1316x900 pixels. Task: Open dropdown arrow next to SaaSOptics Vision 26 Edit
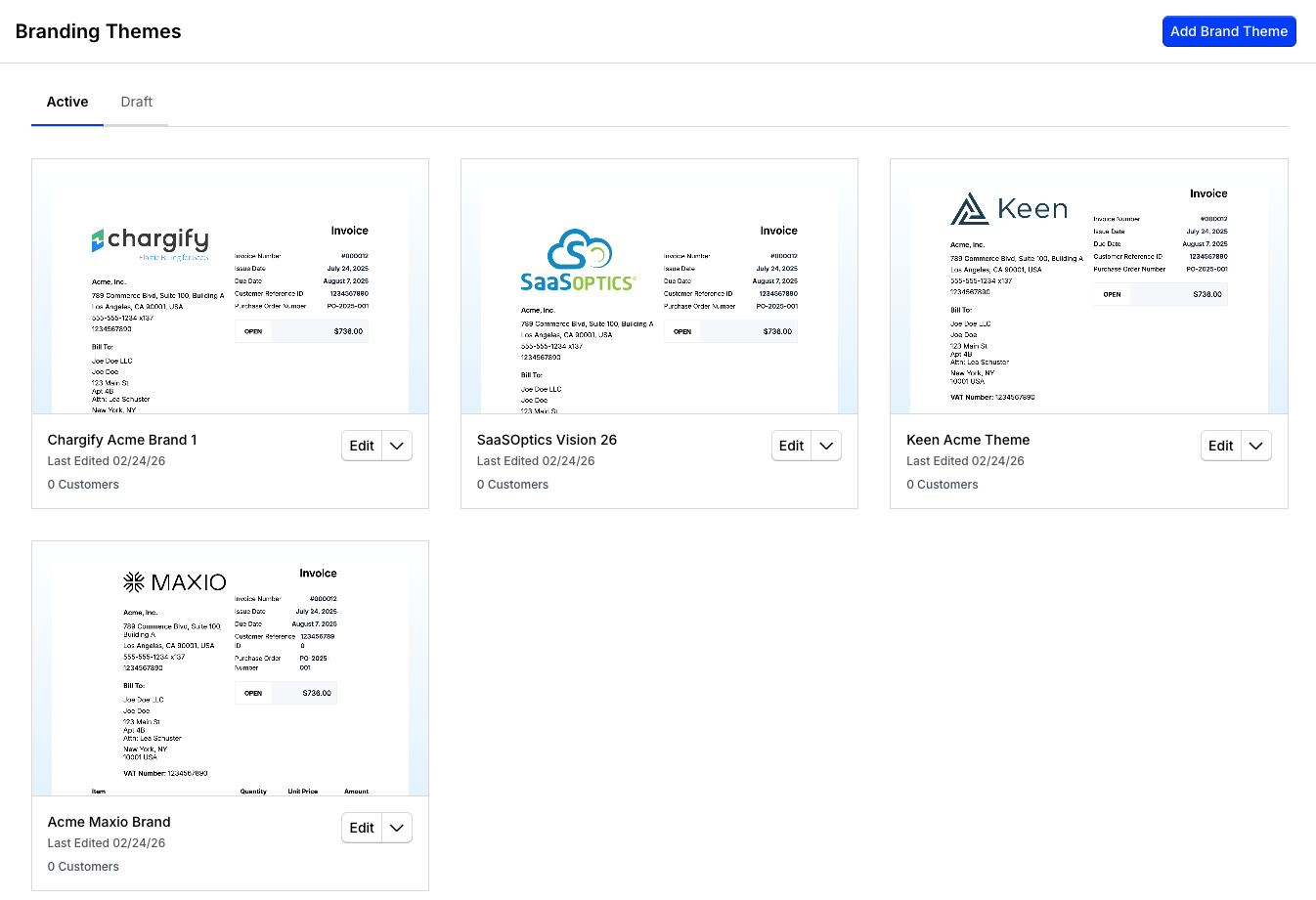point(826,446)
